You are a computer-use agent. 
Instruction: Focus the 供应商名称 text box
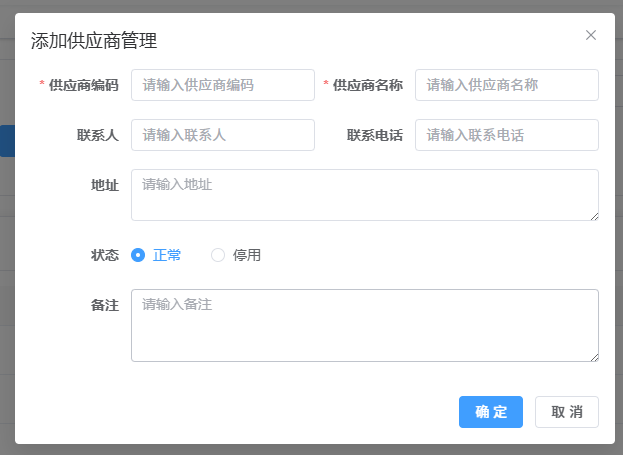tap(506, 85)
